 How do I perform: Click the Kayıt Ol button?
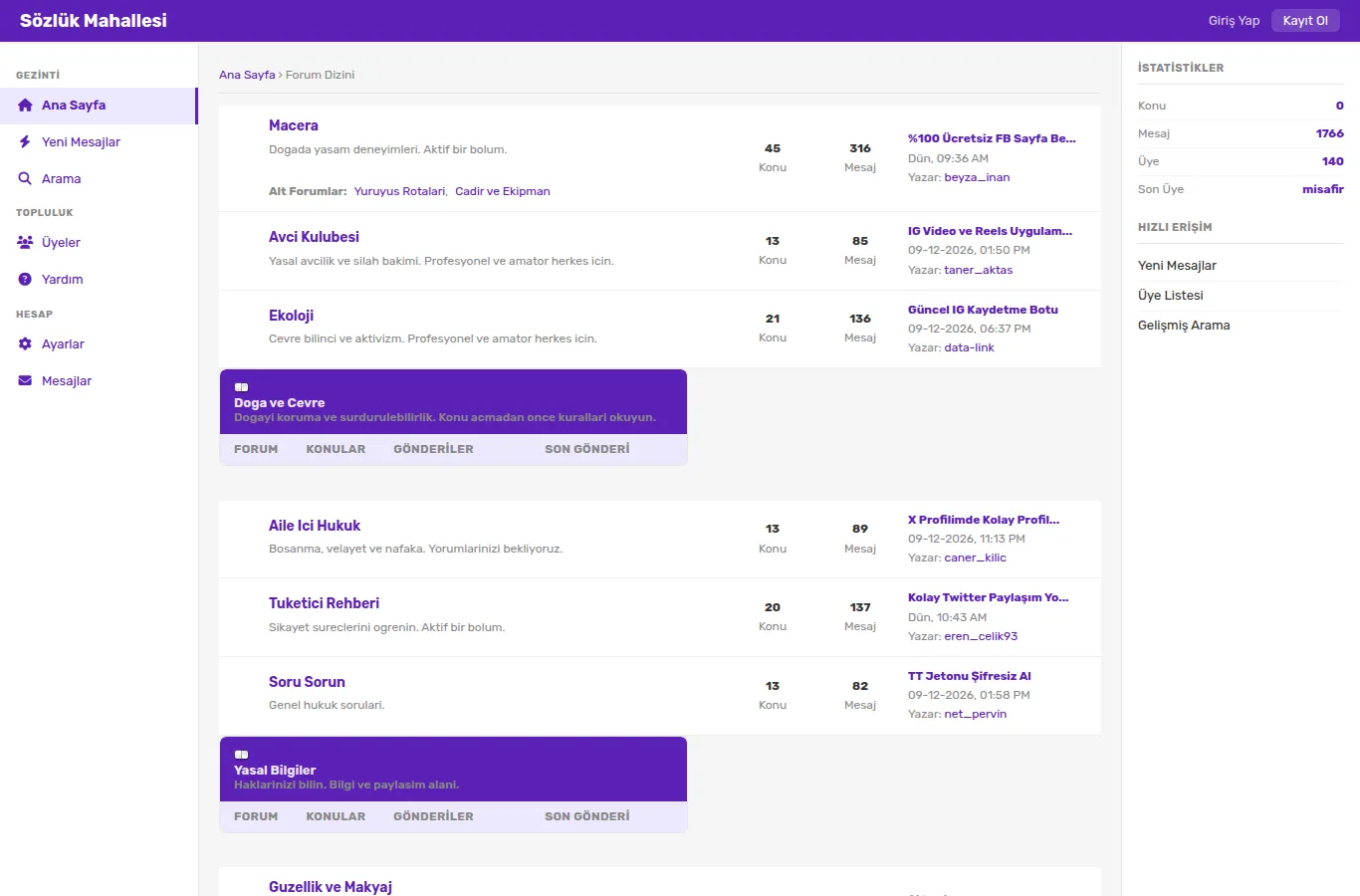[x=1305, y=21]
